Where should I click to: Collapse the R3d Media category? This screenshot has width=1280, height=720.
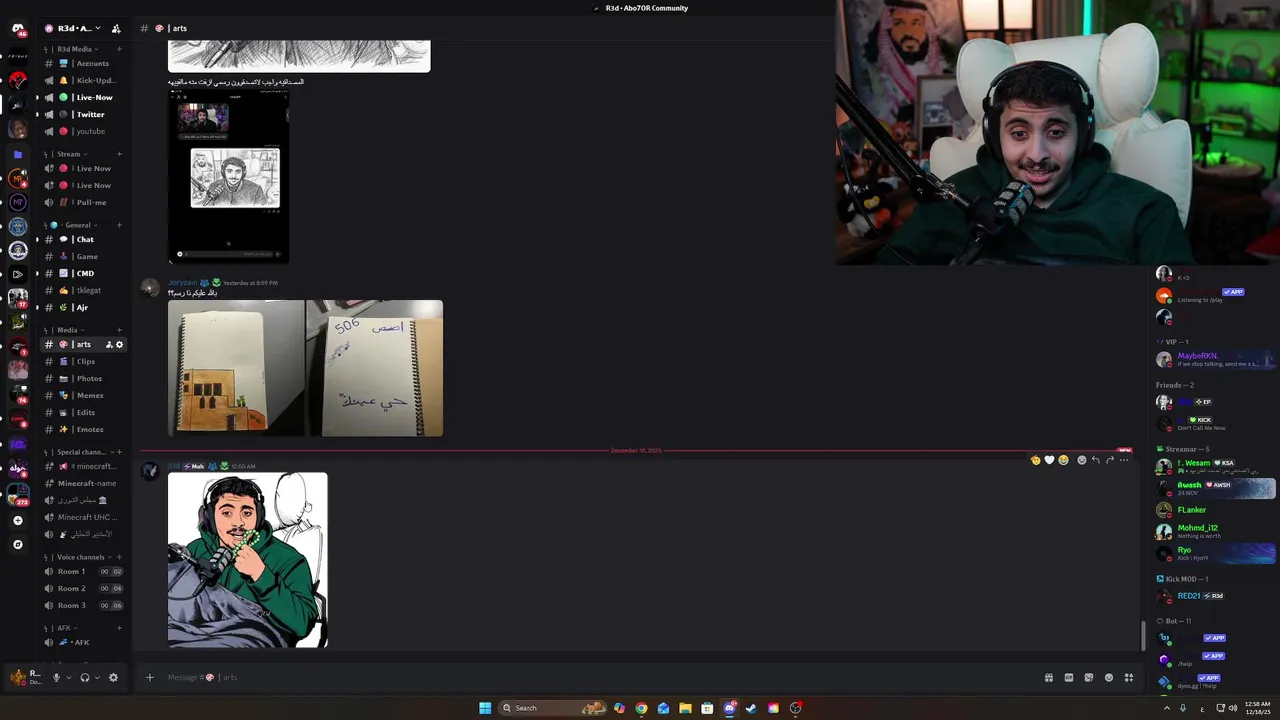(x=74, y=49)
